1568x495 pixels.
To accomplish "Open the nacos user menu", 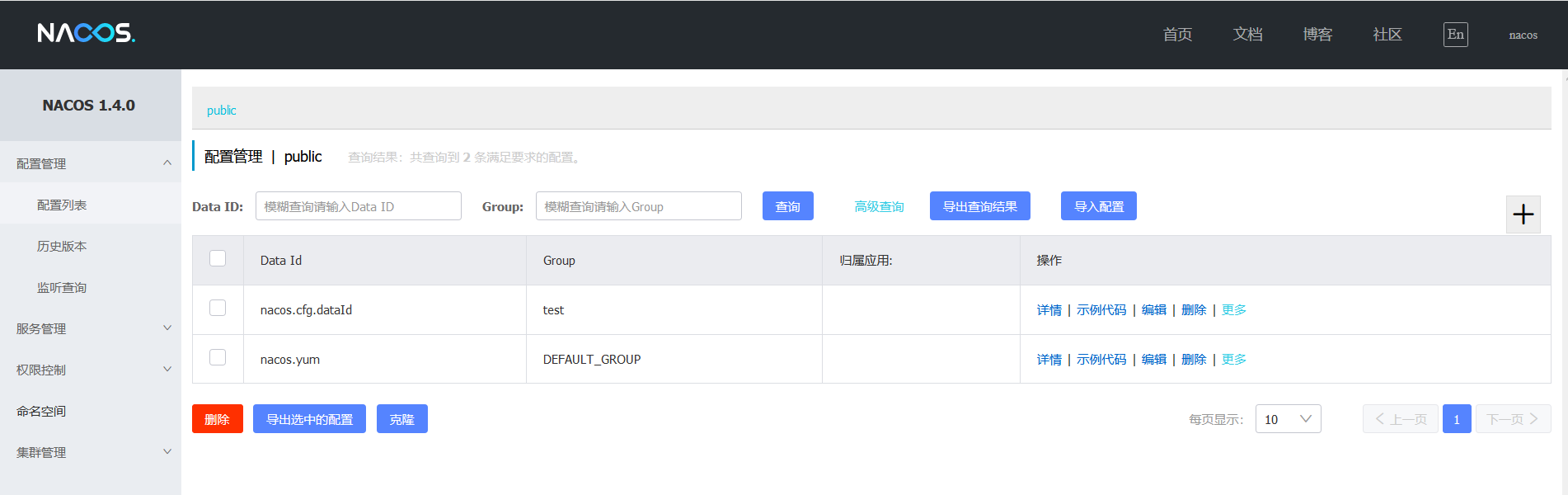I will click(x=1523, y=35).
